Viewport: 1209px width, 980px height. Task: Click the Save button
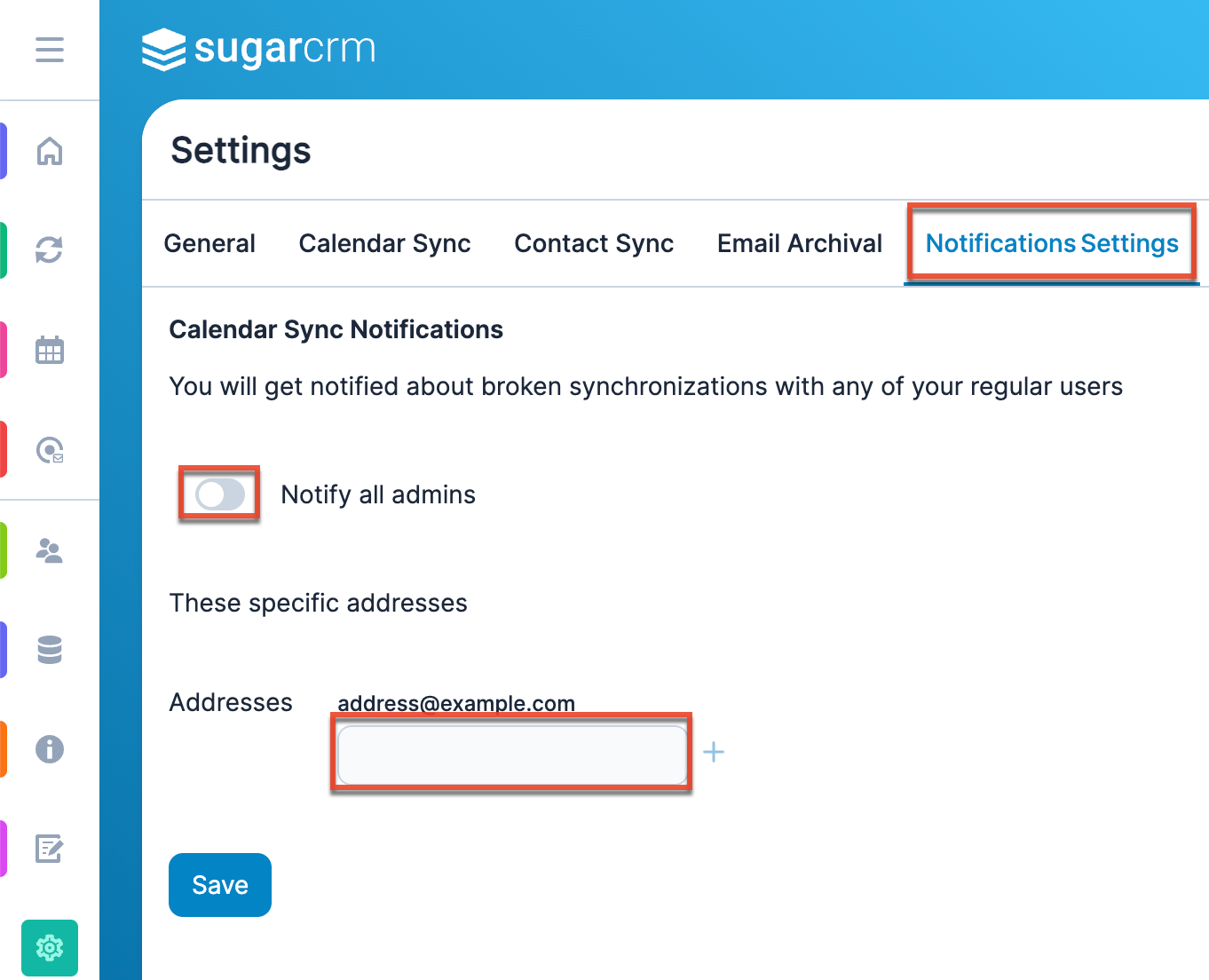click(220, 885)
